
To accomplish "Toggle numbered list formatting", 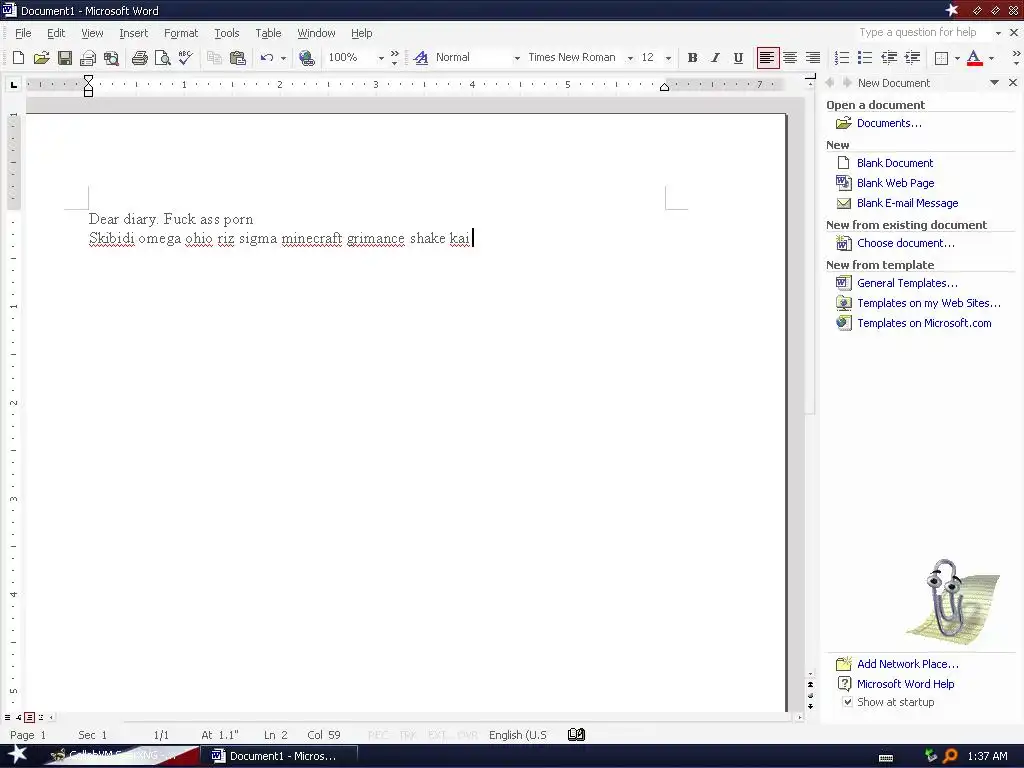I will (x=842, y=58).
